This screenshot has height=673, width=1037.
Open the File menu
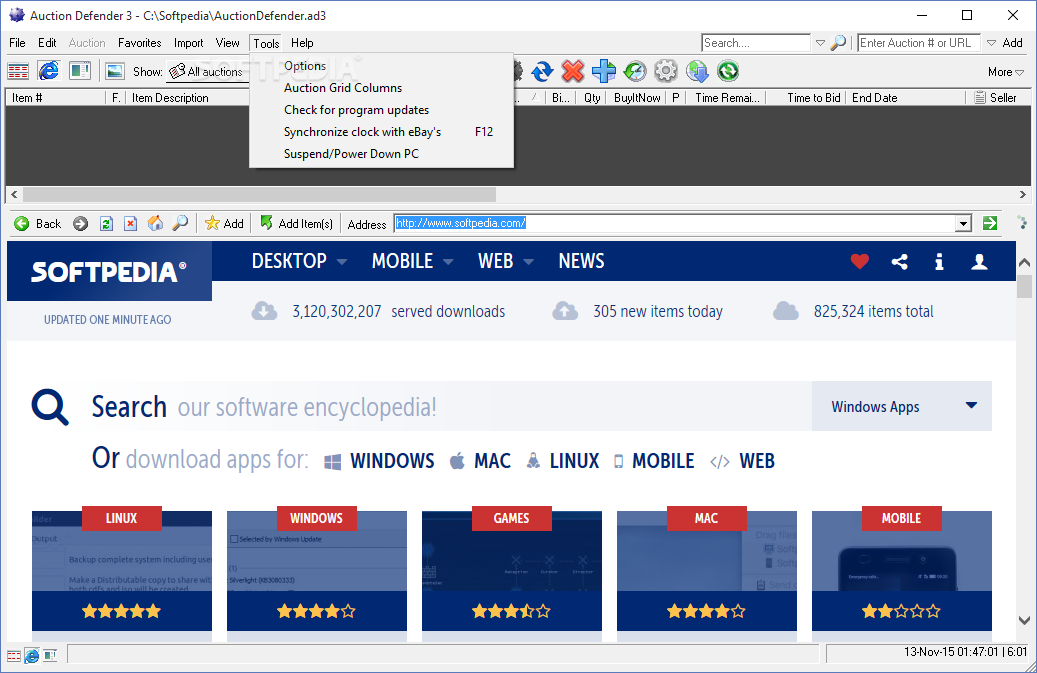pyautogui.click(x=17, y=43)
